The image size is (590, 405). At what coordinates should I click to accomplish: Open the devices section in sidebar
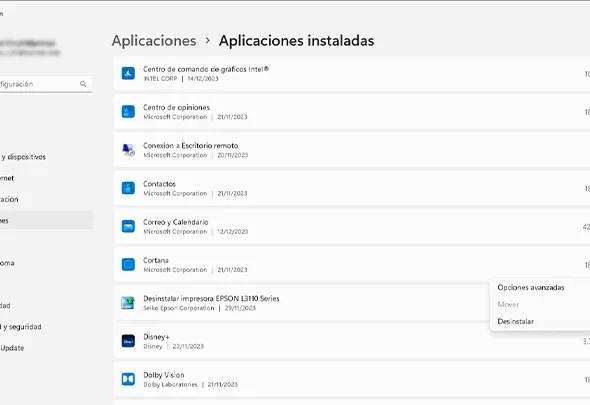(x=23, y=157)
